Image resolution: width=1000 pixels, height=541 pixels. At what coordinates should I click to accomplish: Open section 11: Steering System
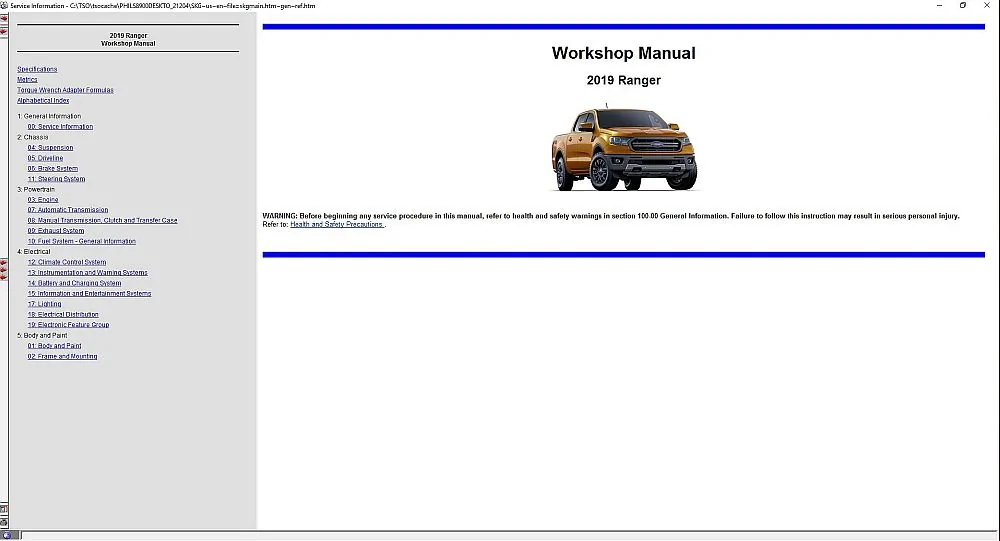56,179
